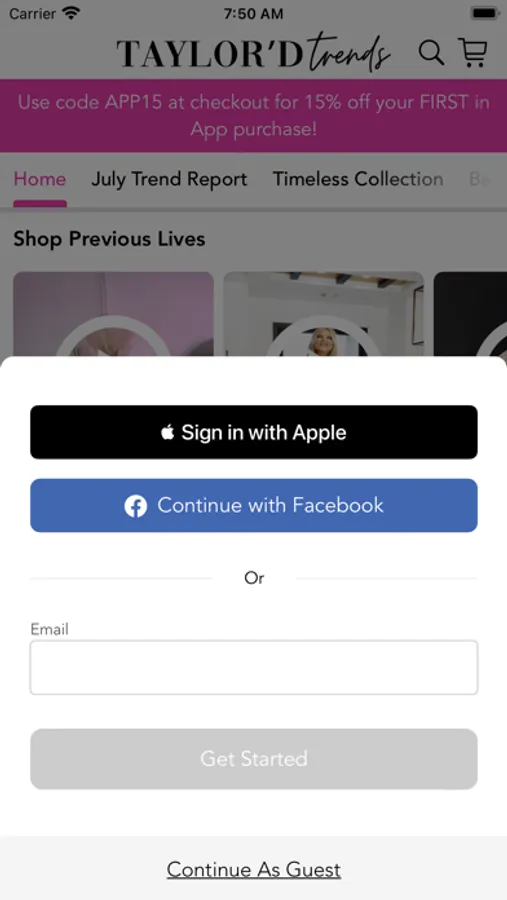Viewport: 507px width, 900px height.
Task: Tap the APP15 promo code banner
Action: click(253, 115)
